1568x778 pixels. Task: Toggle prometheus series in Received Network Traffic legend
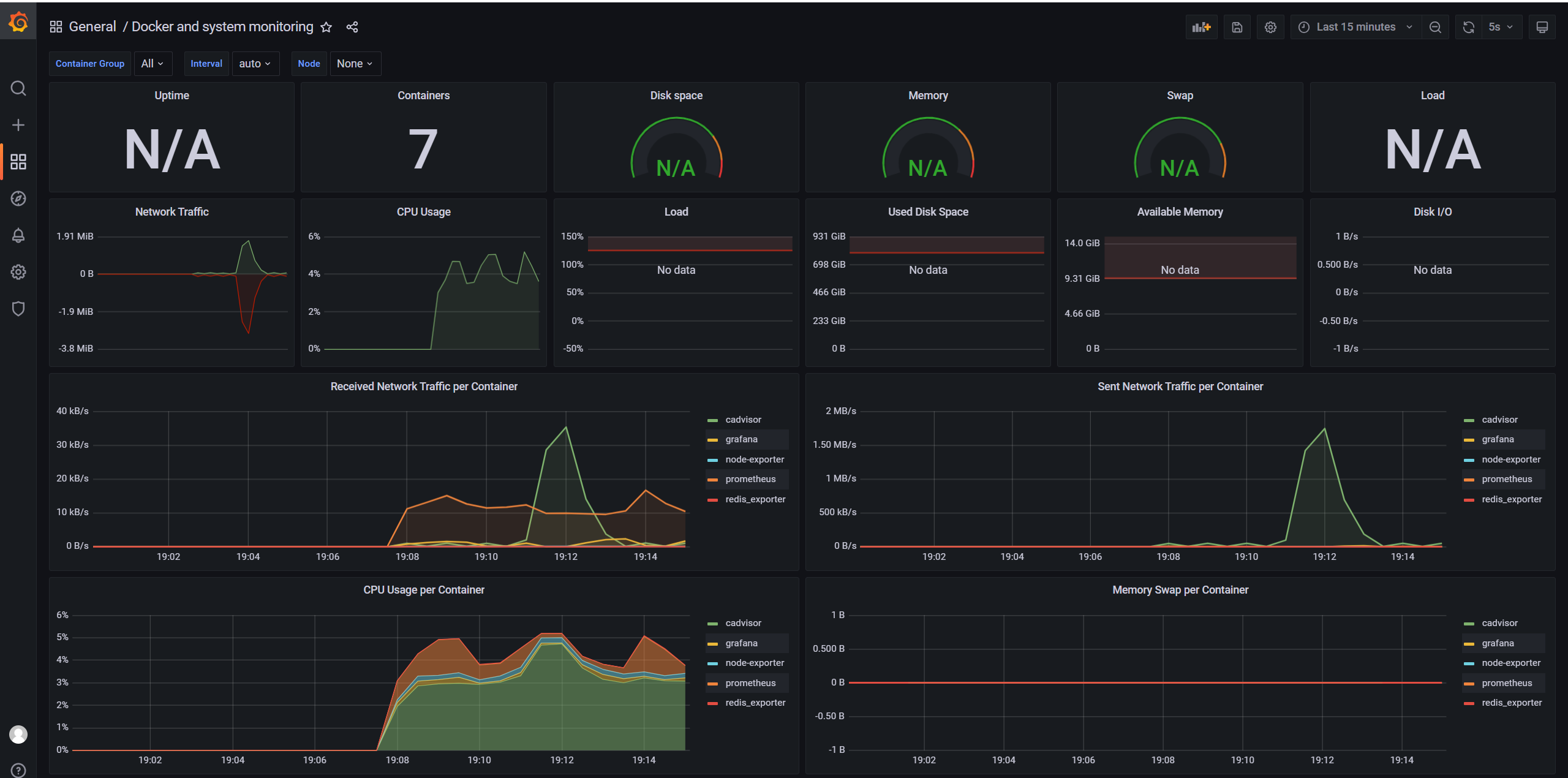750,479
